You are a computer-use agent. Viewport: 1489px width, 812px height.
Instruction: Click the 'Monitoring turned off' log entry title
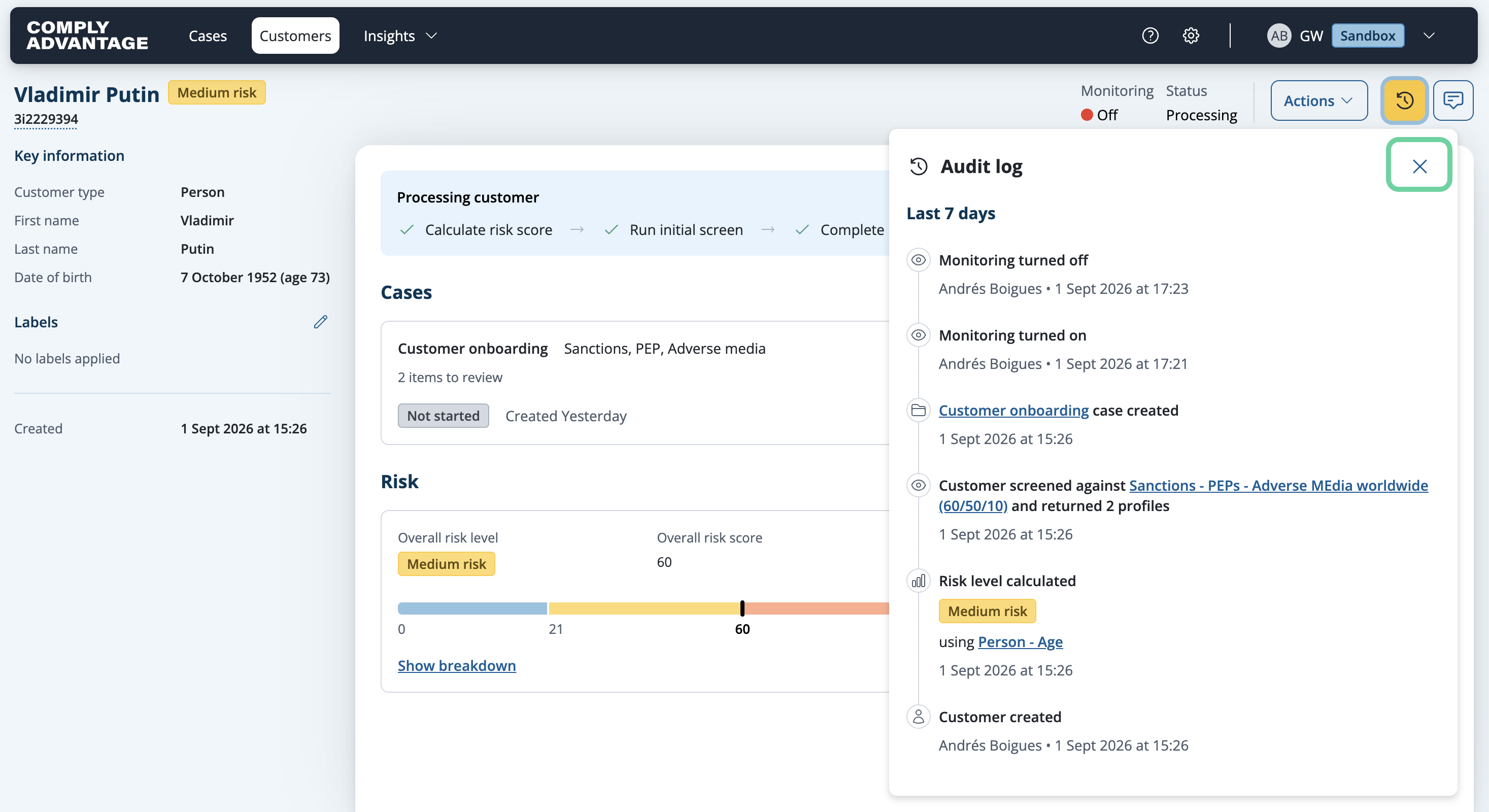pyautogui.click(x=1012, y=260)
